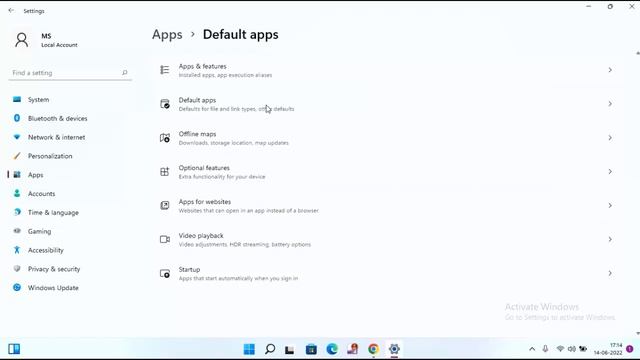Viewport: 640px width, 360px height.
Task: Open Optional features settings
Action: [387, 172]
